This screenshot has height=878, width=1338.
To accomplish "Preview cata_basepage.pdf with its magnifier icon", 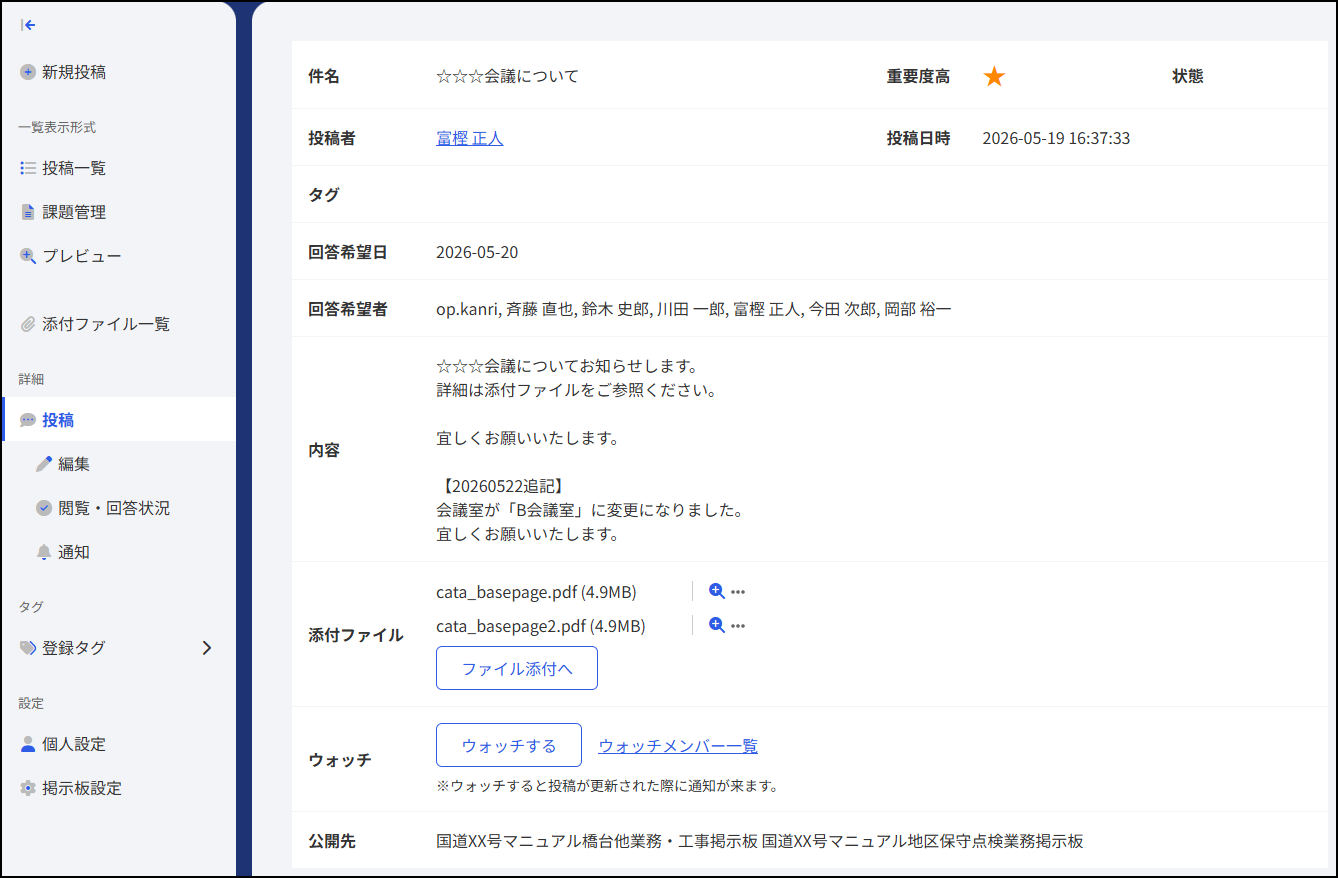I will tap(716, 591).
